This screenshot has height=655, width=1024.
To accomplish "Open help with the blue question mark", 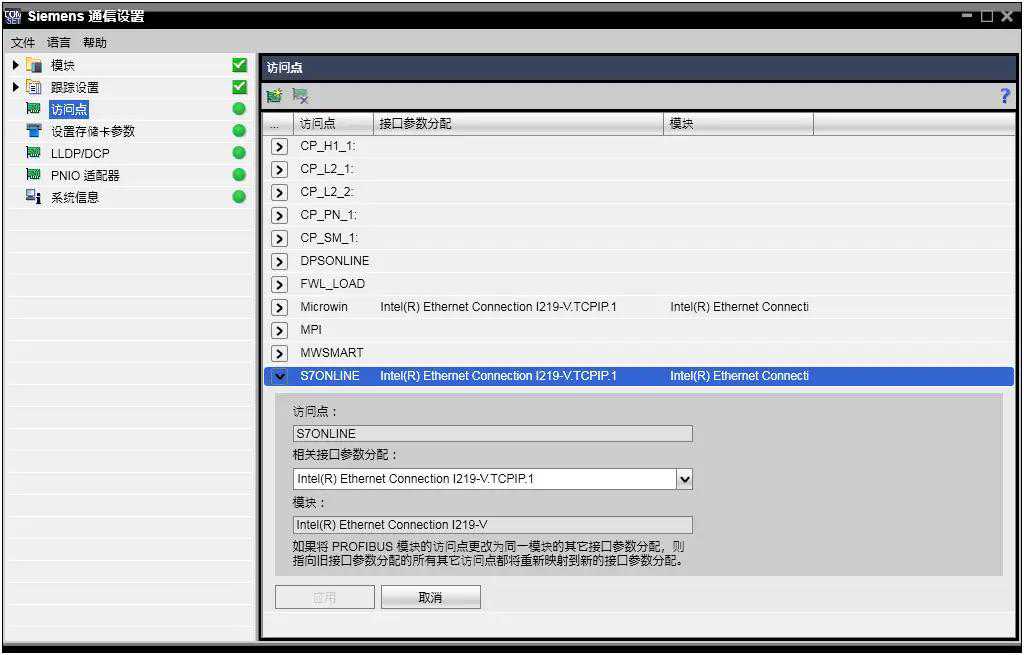I will (x=1005, y=96).
